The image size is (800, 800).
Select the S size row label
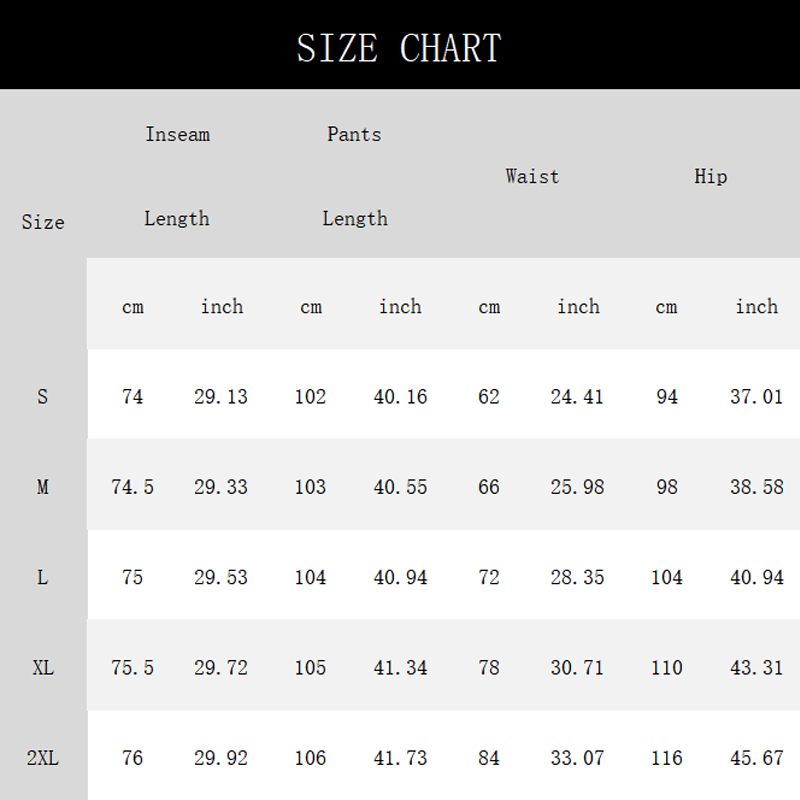[43, 397]
